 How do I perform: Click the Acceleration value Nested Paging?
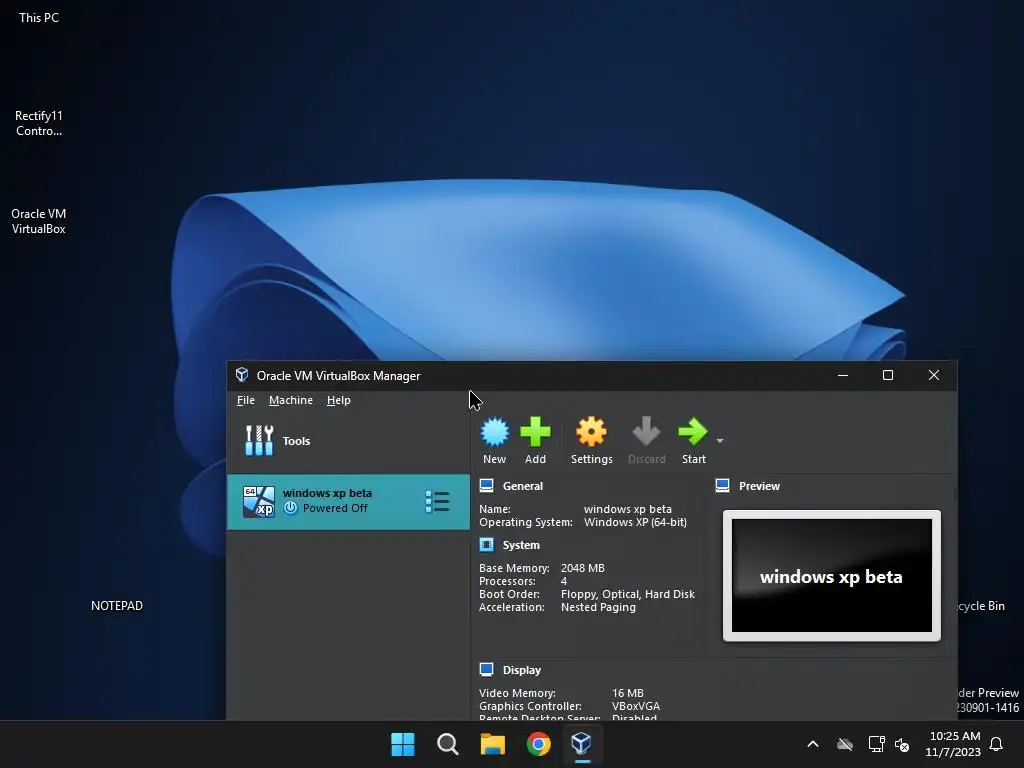(598, 607)
